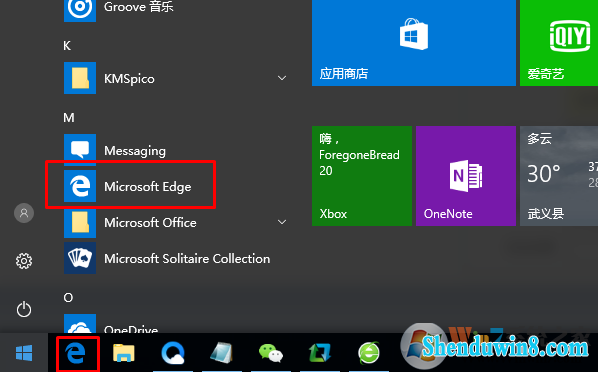Viewport: 598px width, 372px height.
Task: Open File Explorer from the taskbar
Action: point(124,353)
